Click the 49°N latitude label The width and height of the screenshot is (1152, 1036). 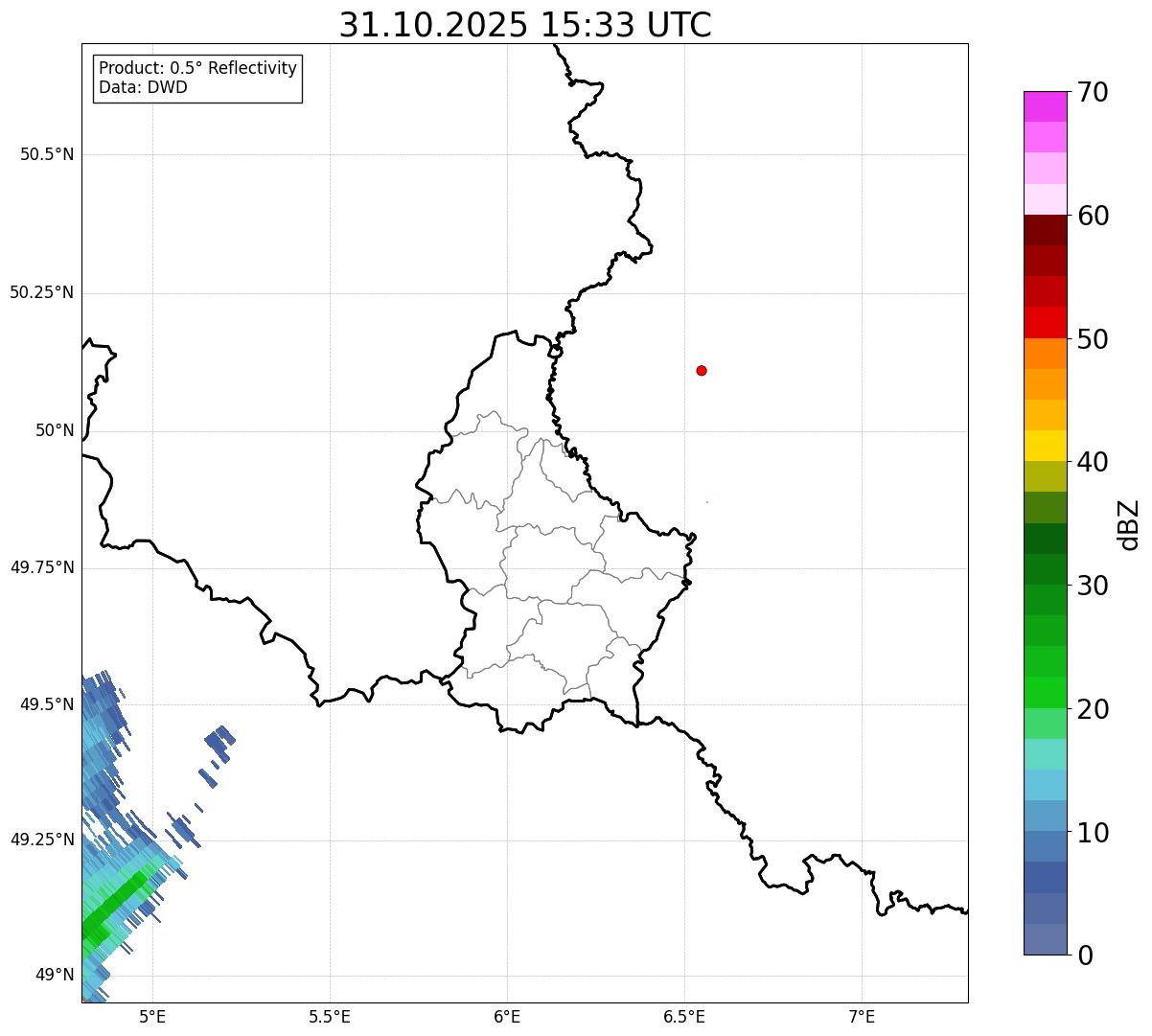tap(55, 976)
